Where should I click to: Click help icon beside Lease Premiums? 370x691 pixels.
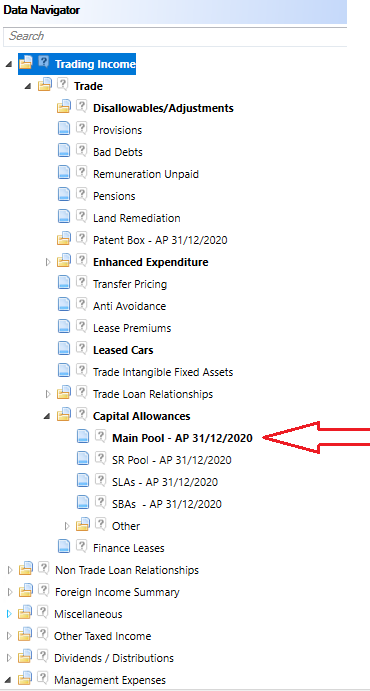(81, 326)
